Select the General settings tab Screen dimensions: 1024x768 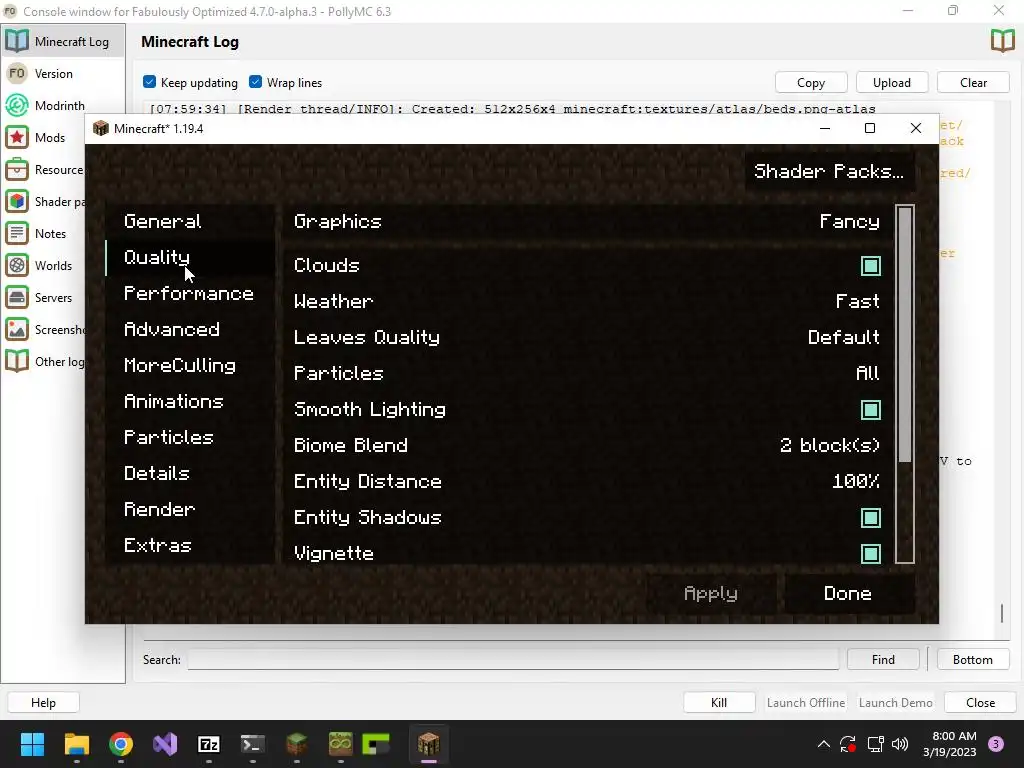tap(190, 221)
